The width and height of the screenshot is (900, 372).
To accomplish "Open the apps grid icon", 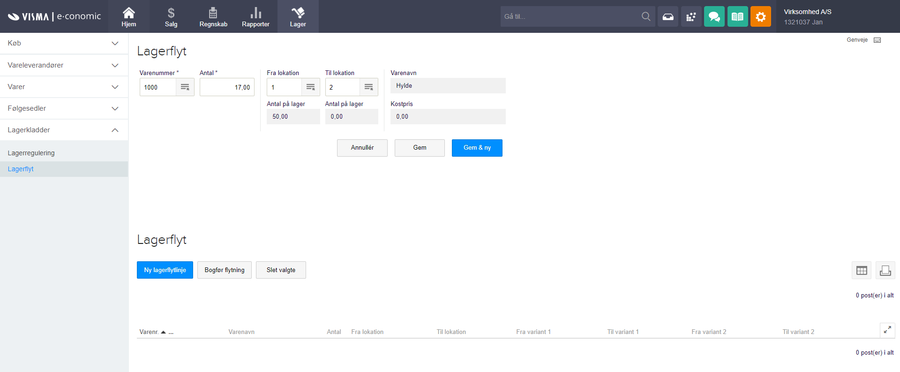I will point(691,16).
